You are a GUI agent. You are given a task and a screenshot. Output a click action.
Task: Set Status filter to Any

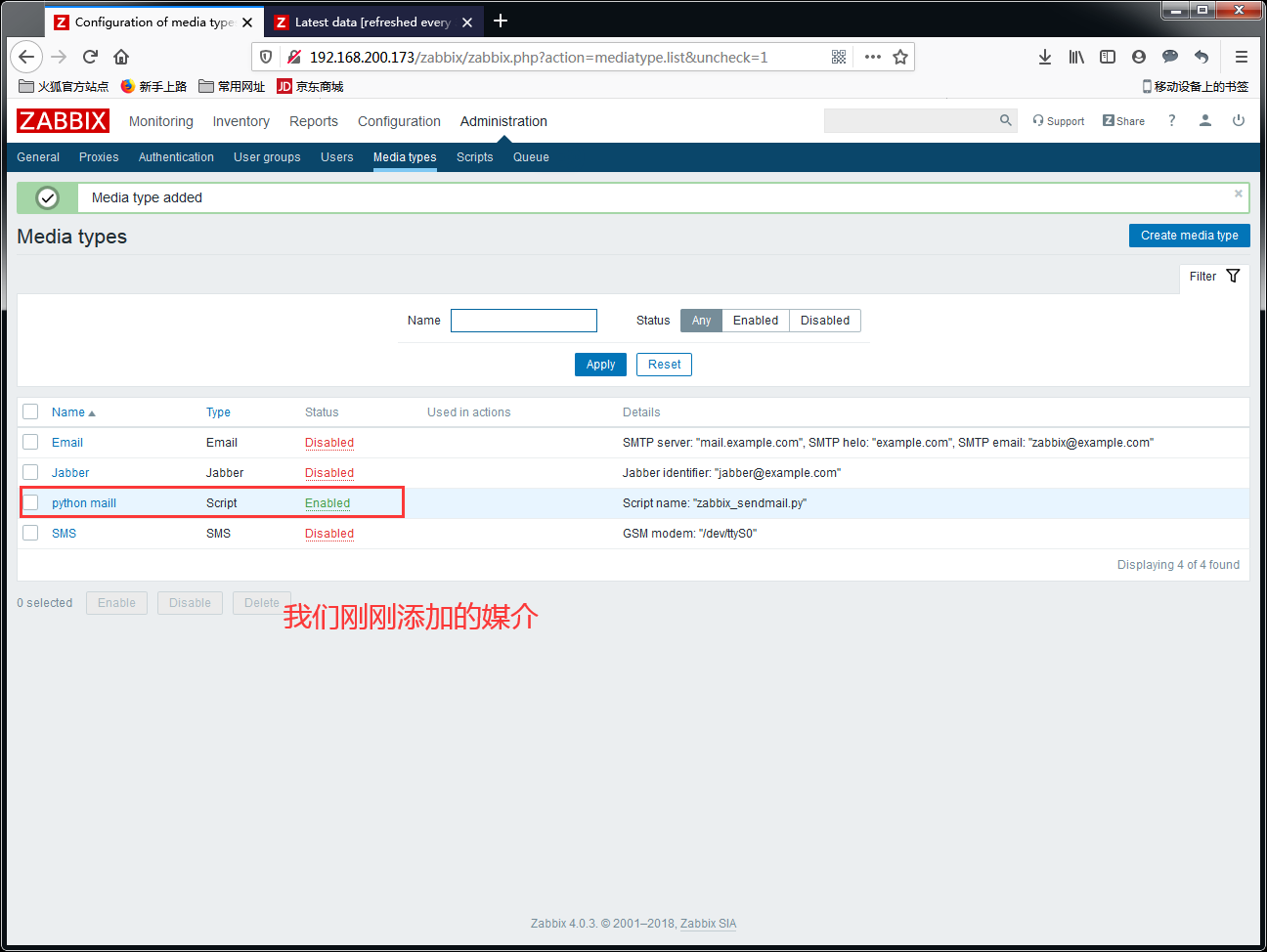pos(701,321)
